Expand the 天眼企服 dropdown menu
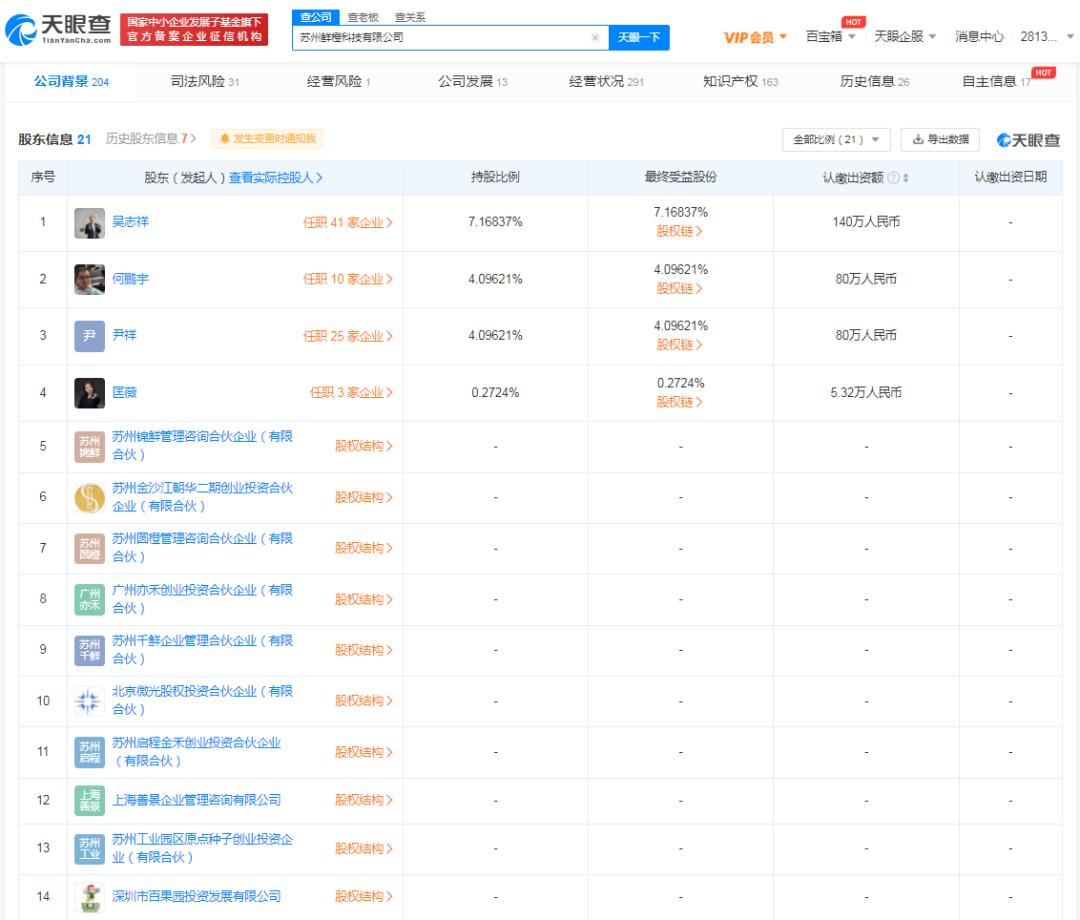 pos(905,37)
